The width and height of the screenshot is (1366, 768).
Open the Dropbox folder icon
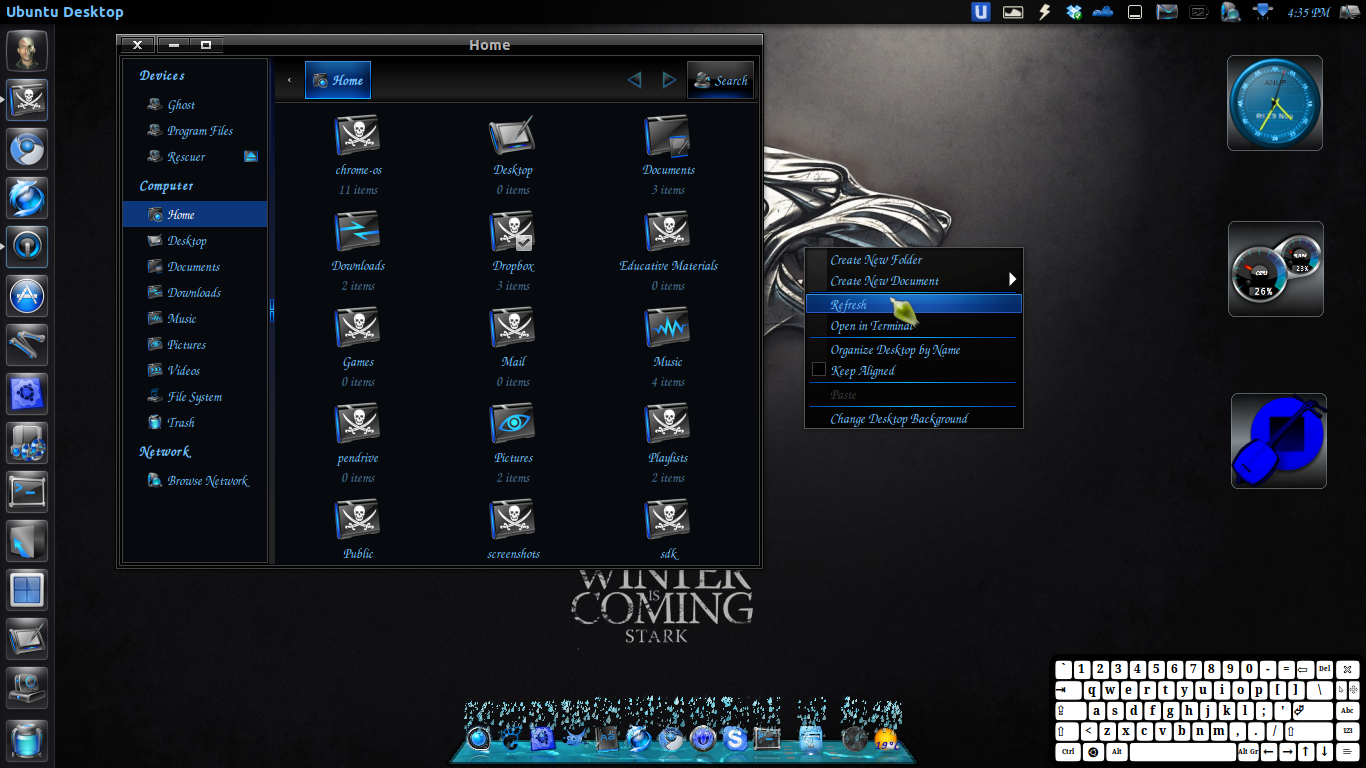pos(512,231)
